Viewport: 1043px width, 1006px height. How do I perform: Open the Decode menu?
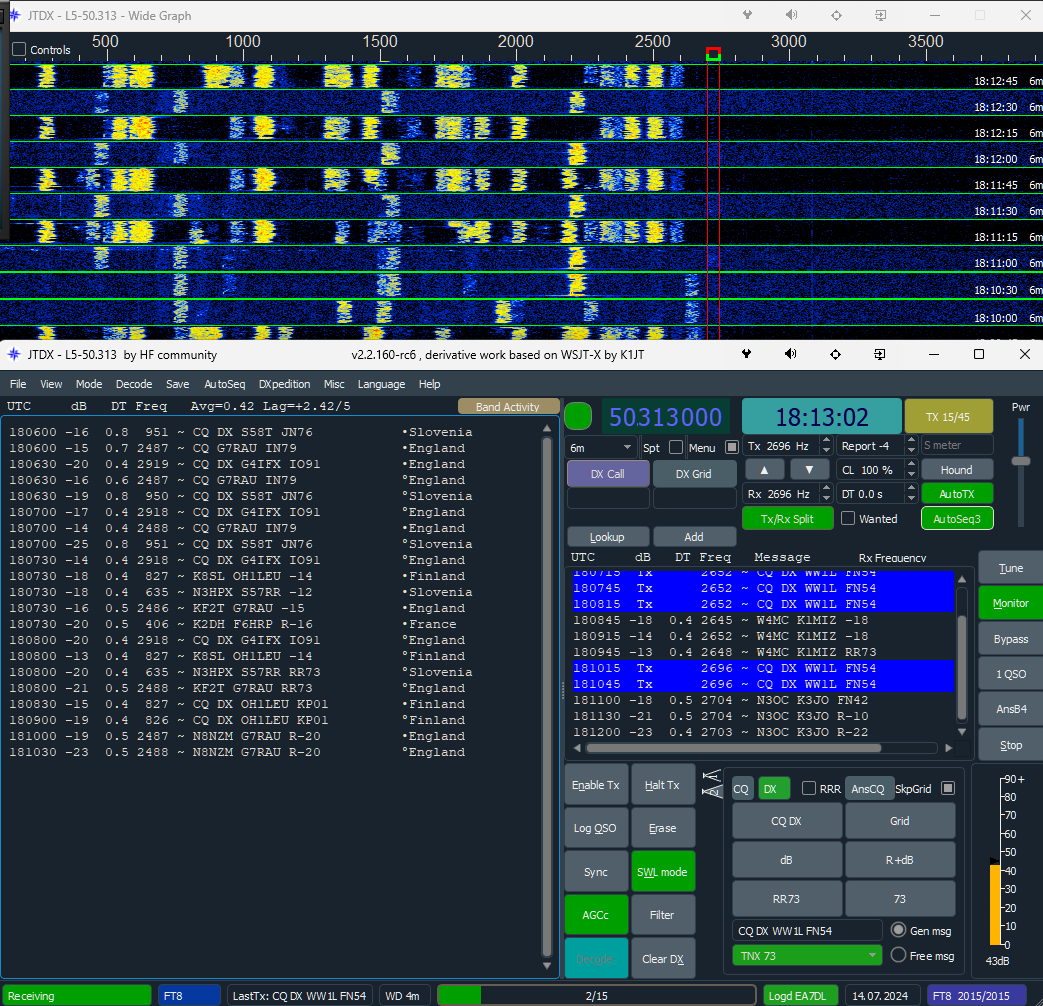tap(134, 384)
